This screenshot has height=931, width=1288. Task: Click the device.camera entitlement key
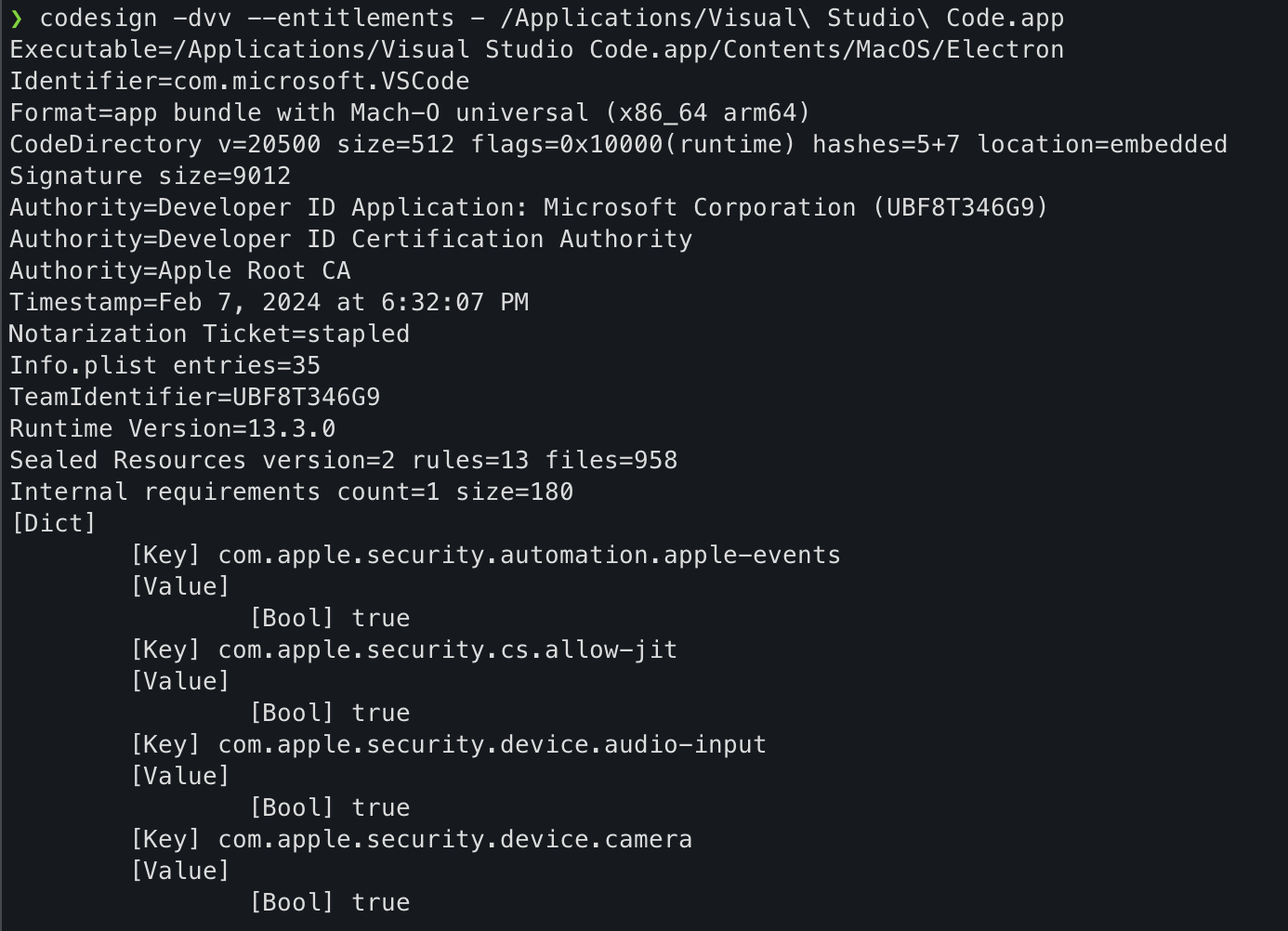click(454, 840)
